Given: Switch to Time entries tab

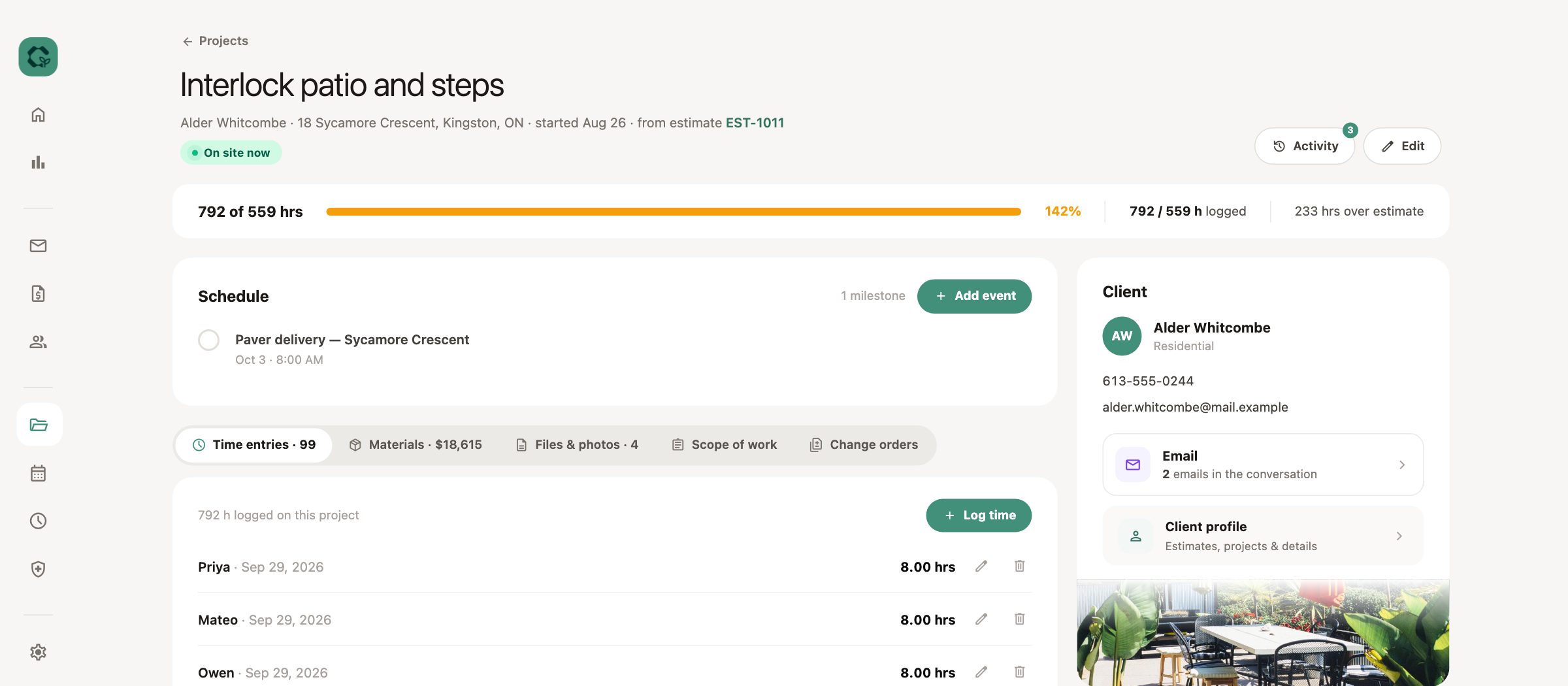Looking at the screenshot, I should pyautogui.click(x=254, y=445).
